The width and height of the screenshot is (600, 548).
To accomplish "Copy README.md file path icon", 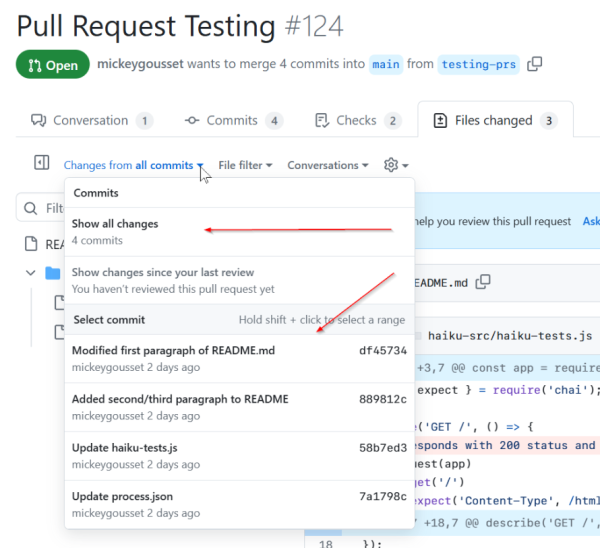I will pos(483,282).
